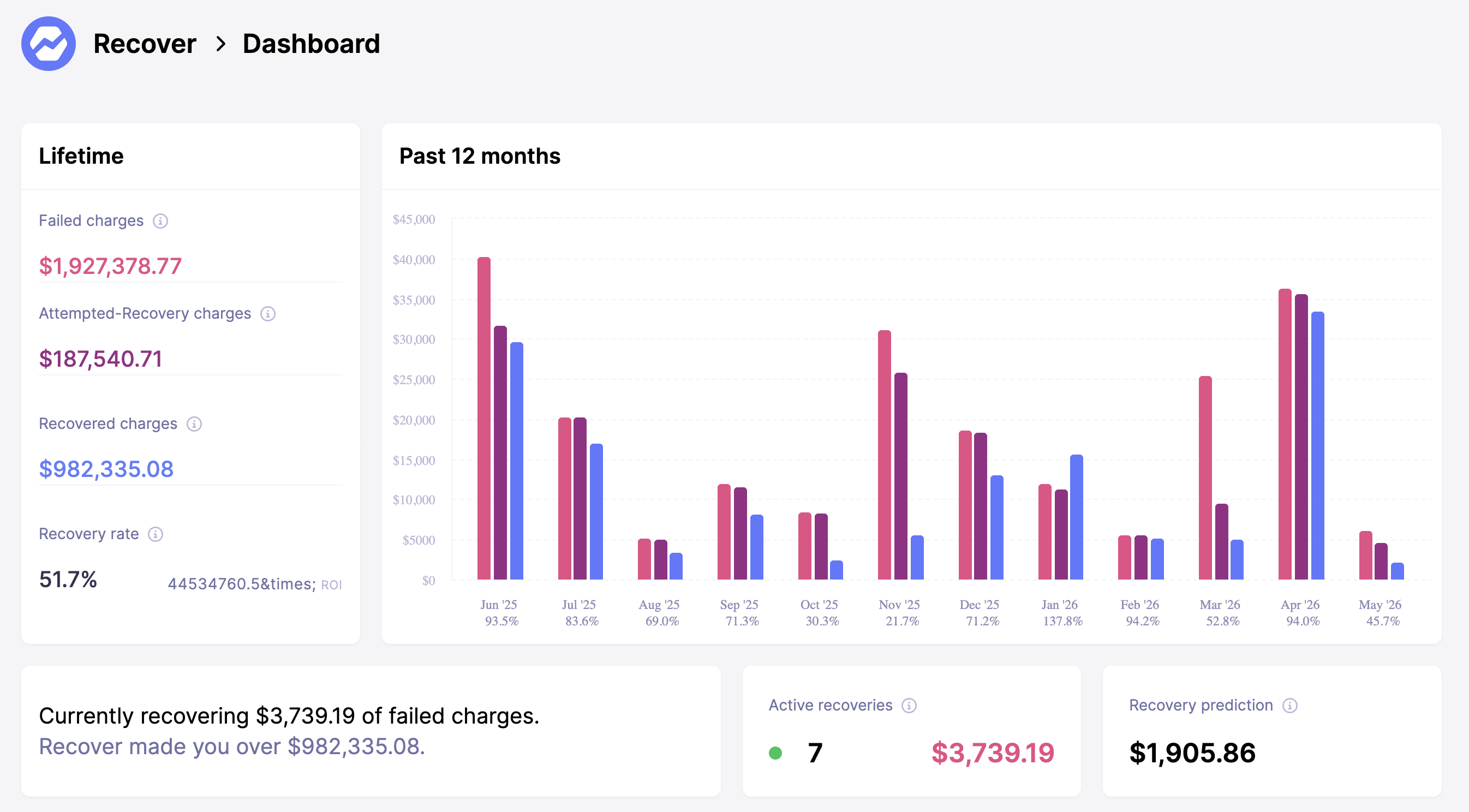The image size is (1469, 812).
Task: Click Apr '26 purple attempted bar
Action: point(1301,437)
